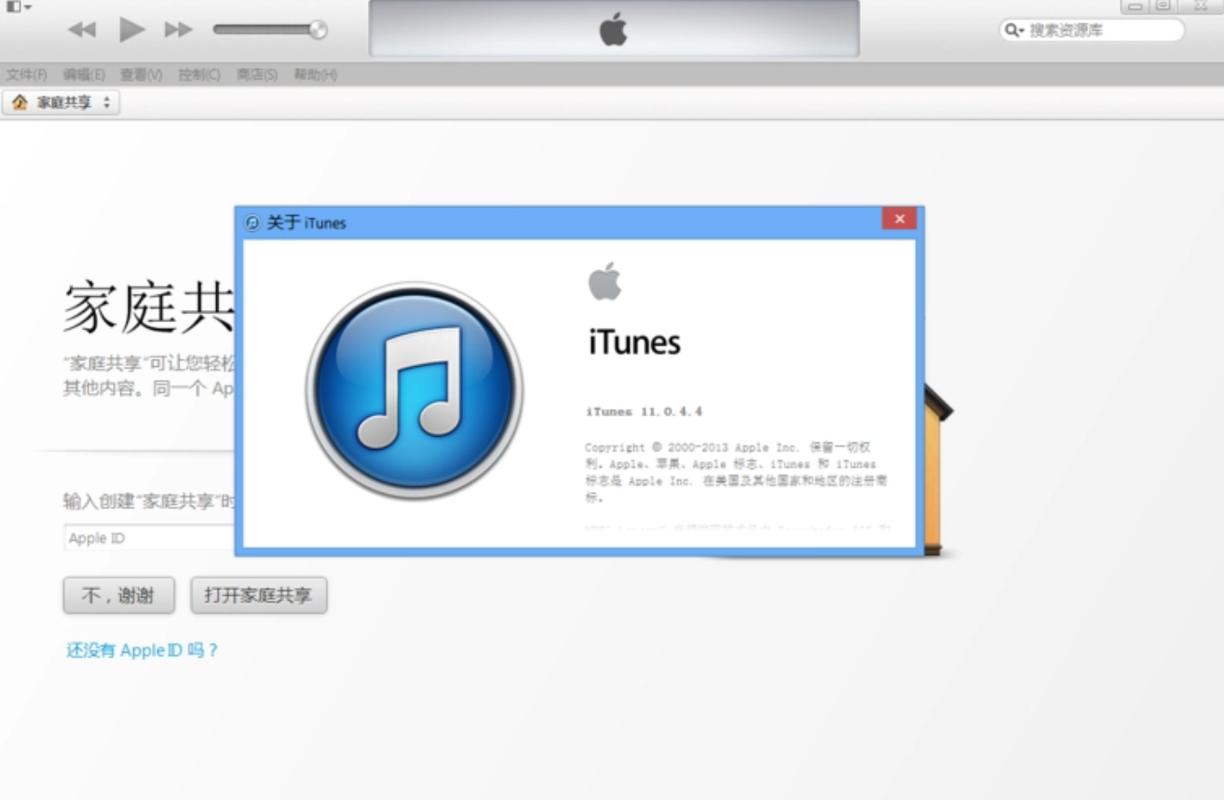Screen dimensions: 1224x800
Task: Open the 文件(F) menu
Action: [27, 75]
